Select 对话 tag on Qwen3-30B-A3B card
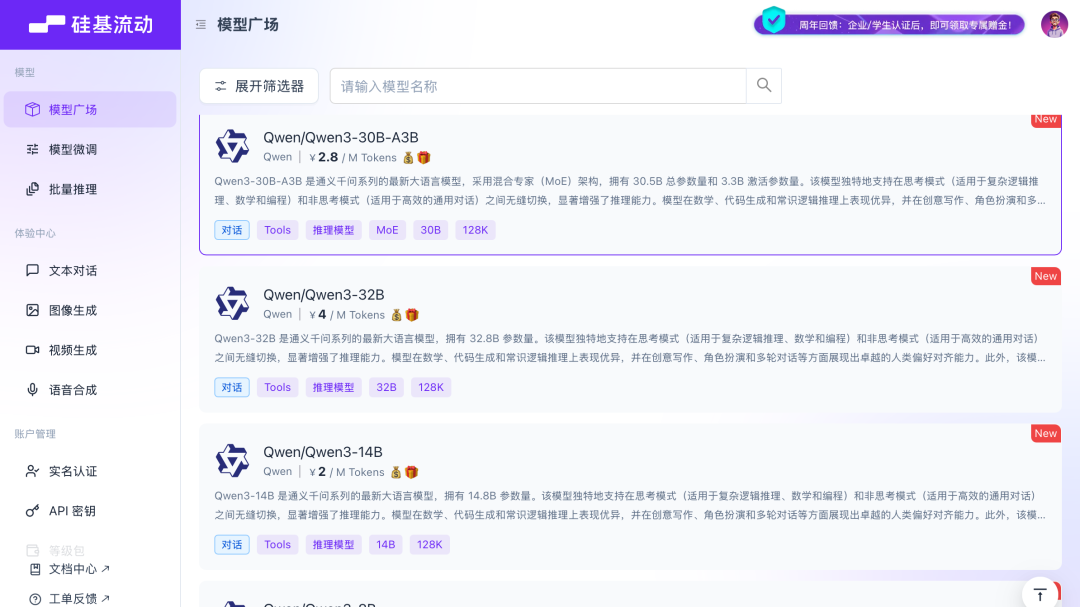The width and height of the screenshot is (1080, 607). (231, 230)
